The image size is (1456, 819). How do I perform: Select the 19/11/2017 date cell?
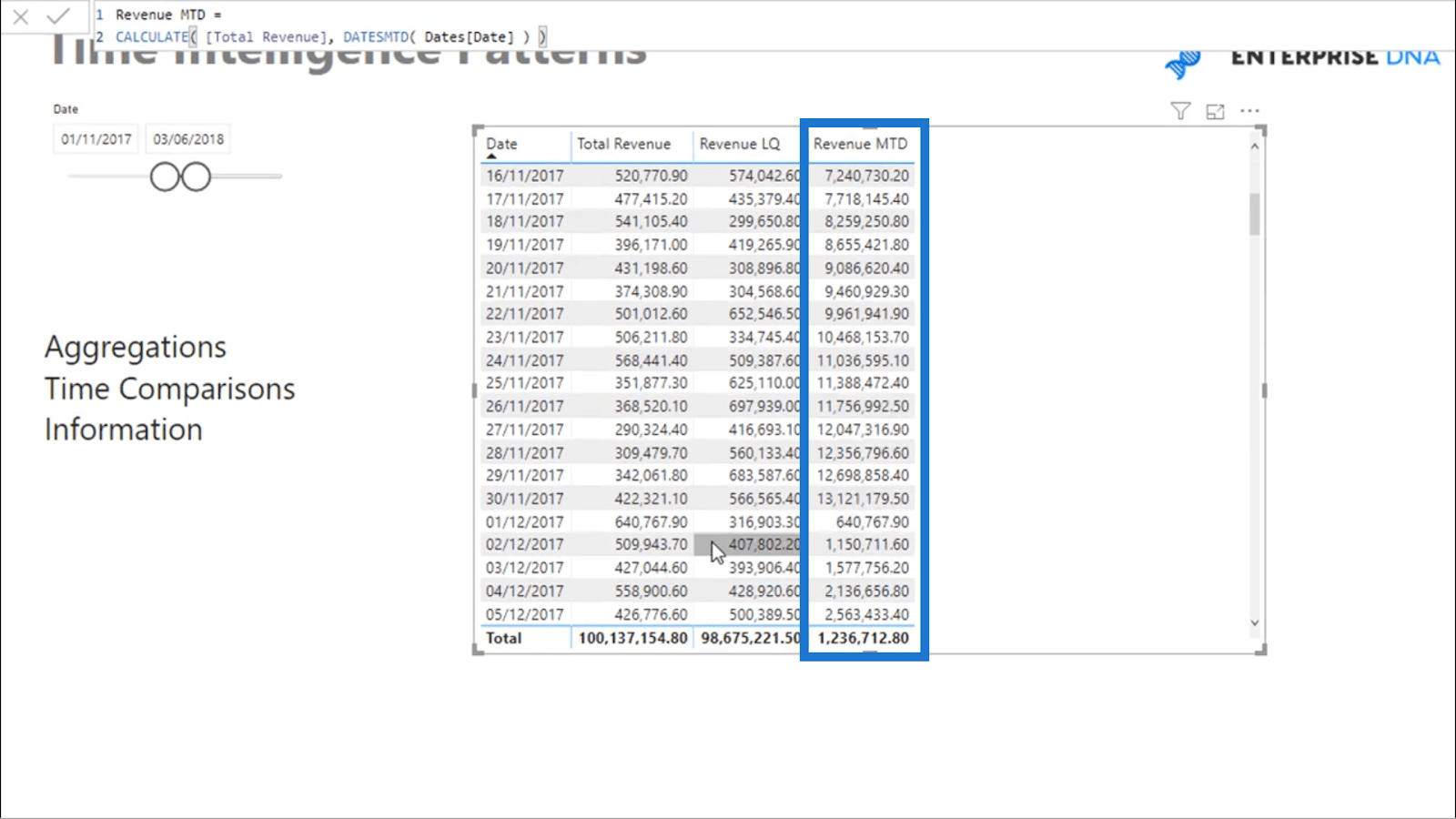pyautogui.click(x=524, y=245)
